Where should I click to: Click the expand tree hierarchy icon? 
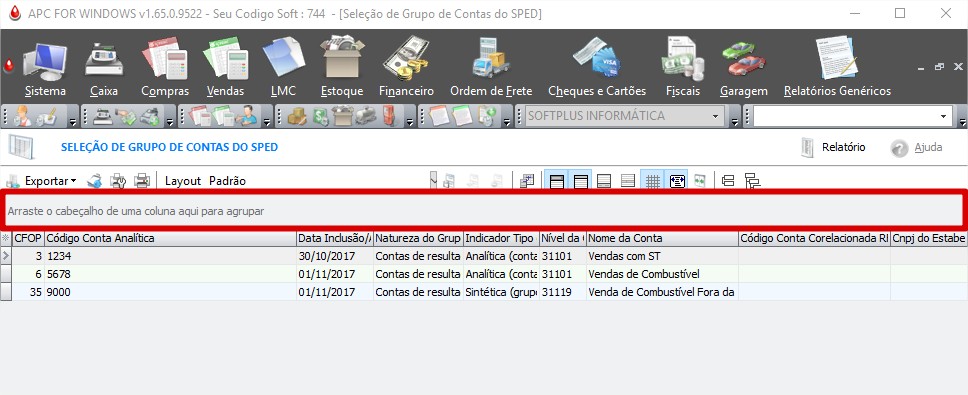[753, 181]
